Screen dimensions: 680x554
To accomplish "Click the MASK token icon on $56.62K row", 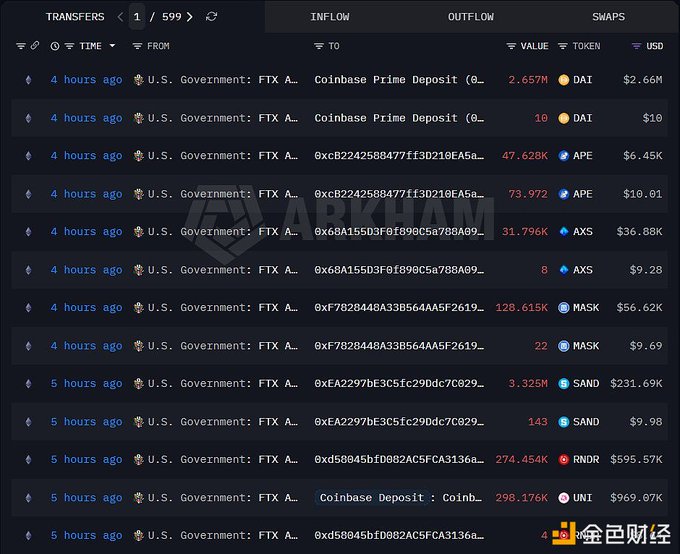I will click(563, 308).
